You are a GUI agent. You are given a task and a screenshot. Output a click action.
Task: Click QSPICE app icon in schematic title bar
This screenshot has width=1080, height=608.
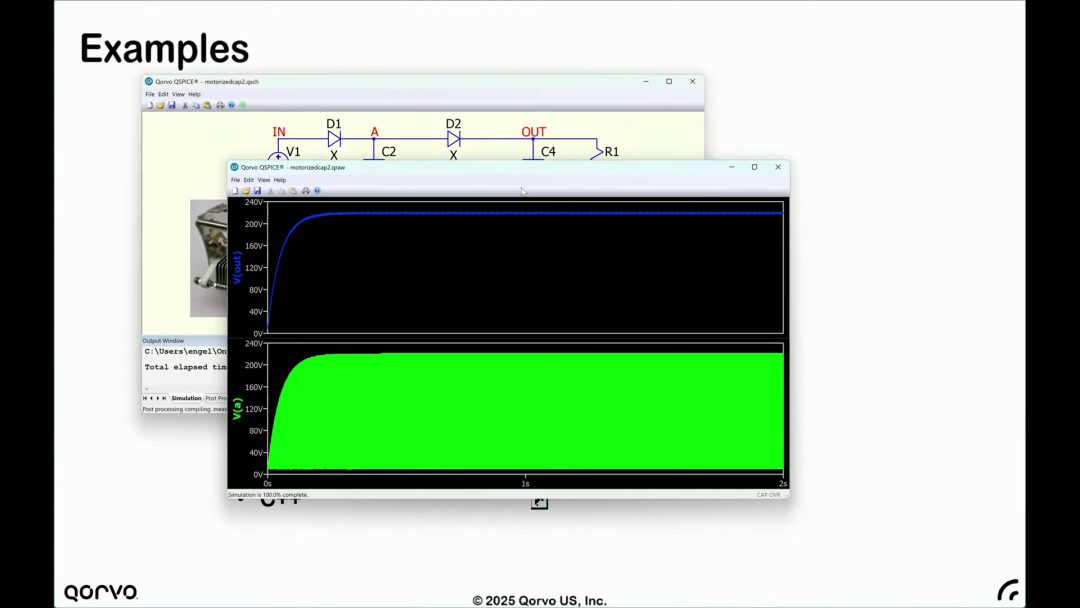149,81
